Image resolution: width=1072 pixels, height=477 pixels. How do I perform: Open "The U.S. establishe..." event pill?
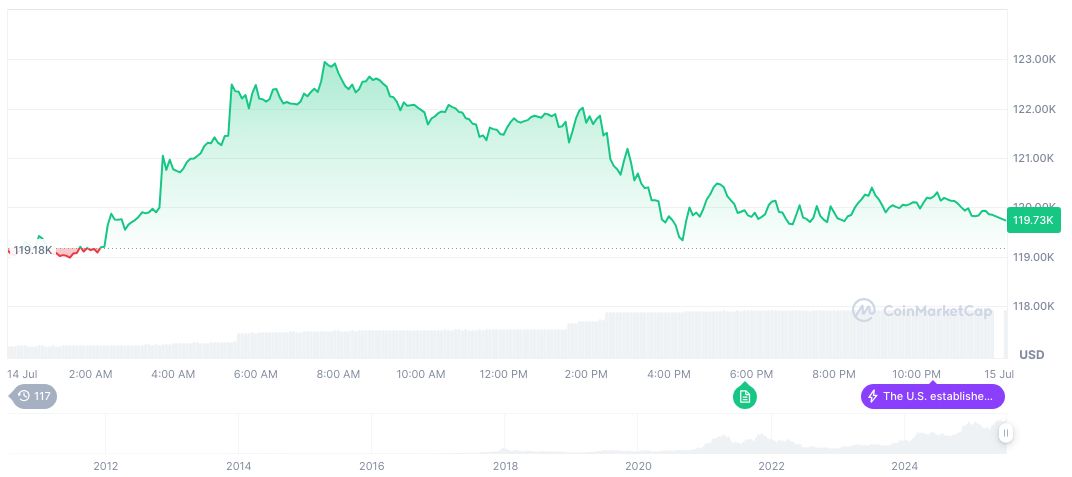click(x=933, y=396)
